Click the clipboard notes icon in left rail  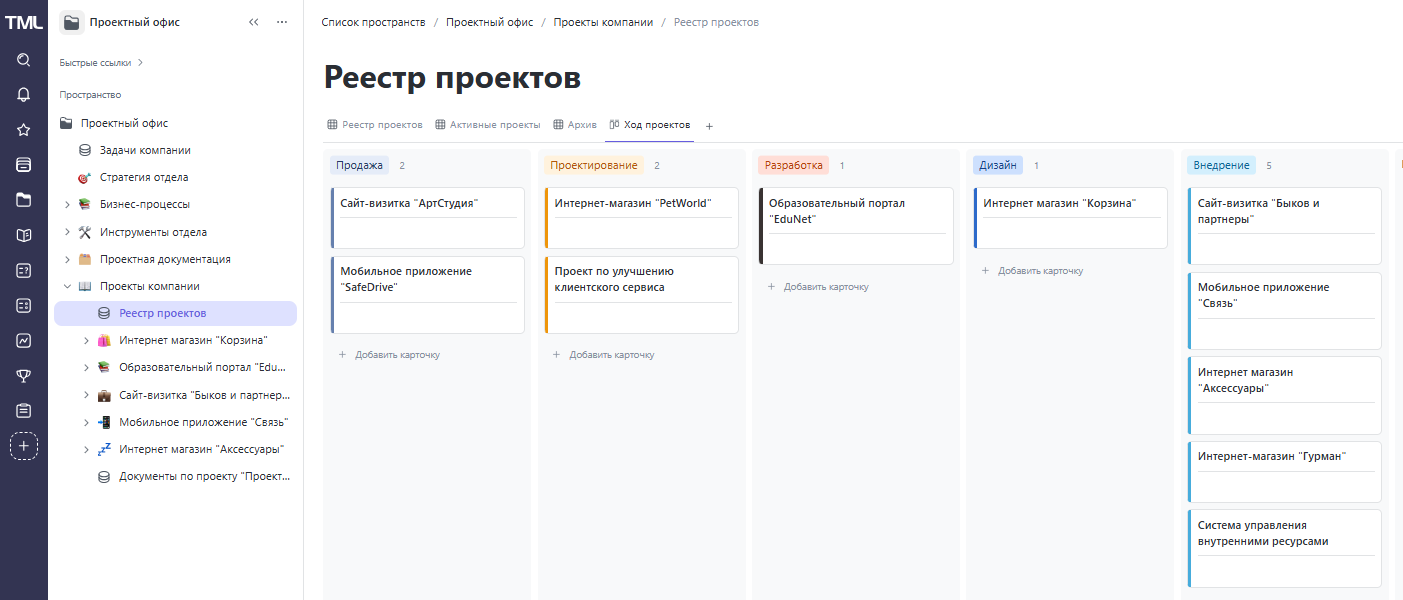click(x=23, y=410)
